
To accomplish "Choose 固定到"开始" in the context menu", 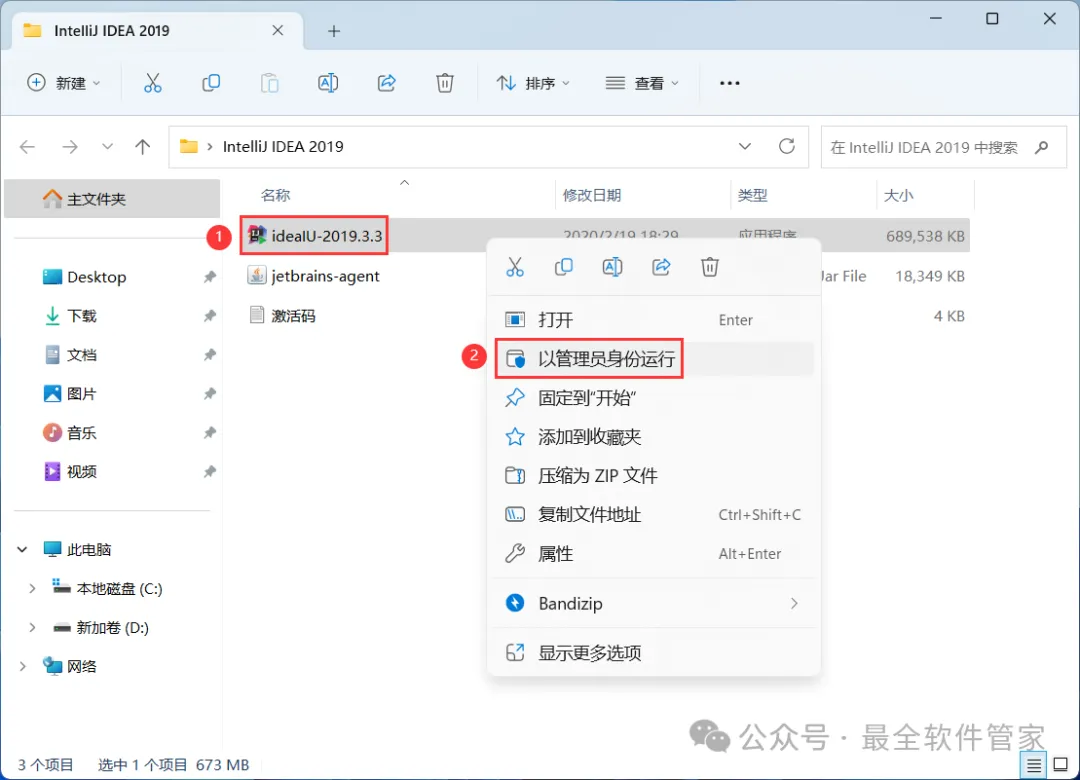I will click(654, 398).
